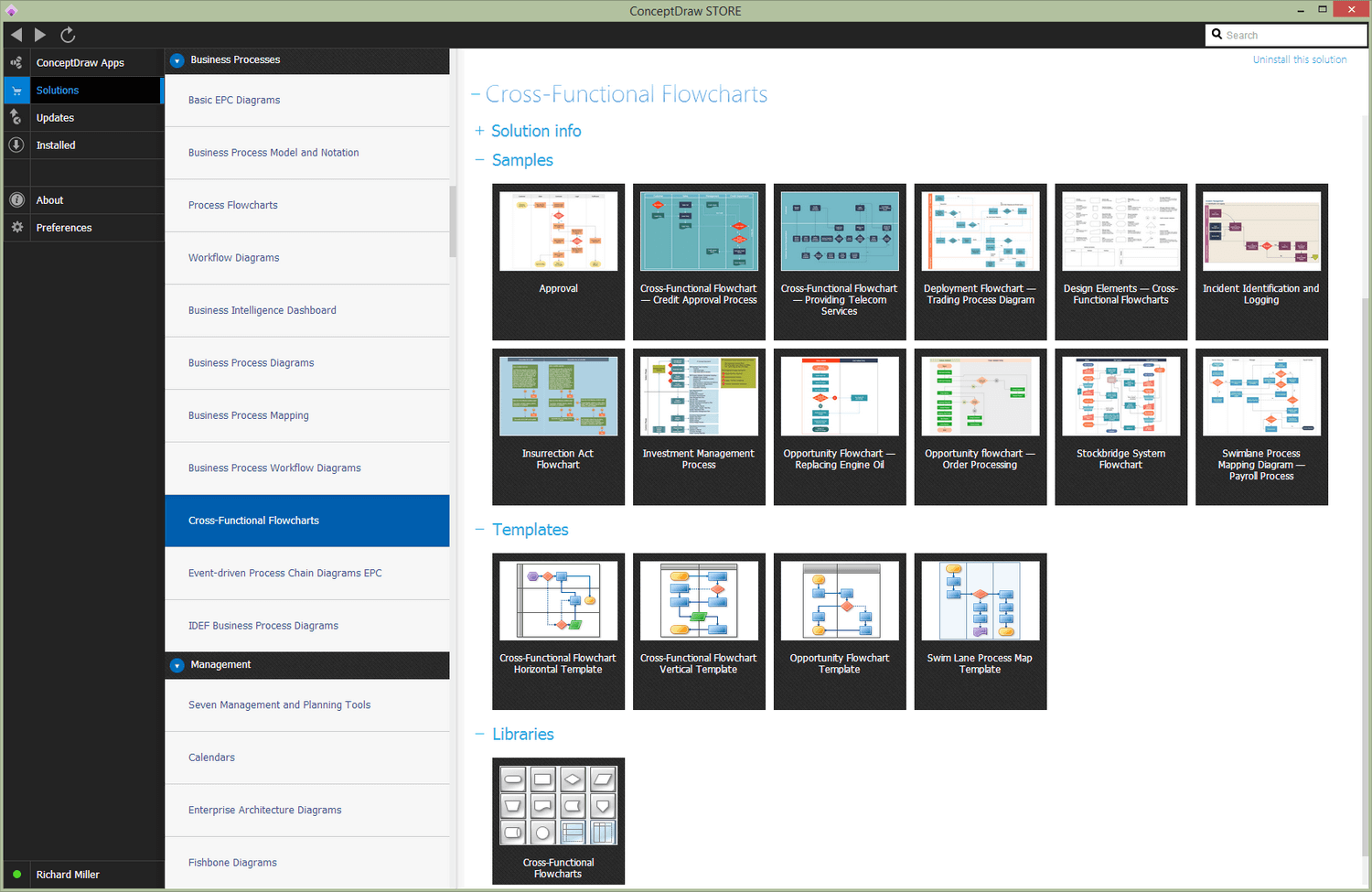This screenshot has height=892, width=1372.
Task: Click the ConceptDraw Apps sidebar icon
Action: pos(16,62)
